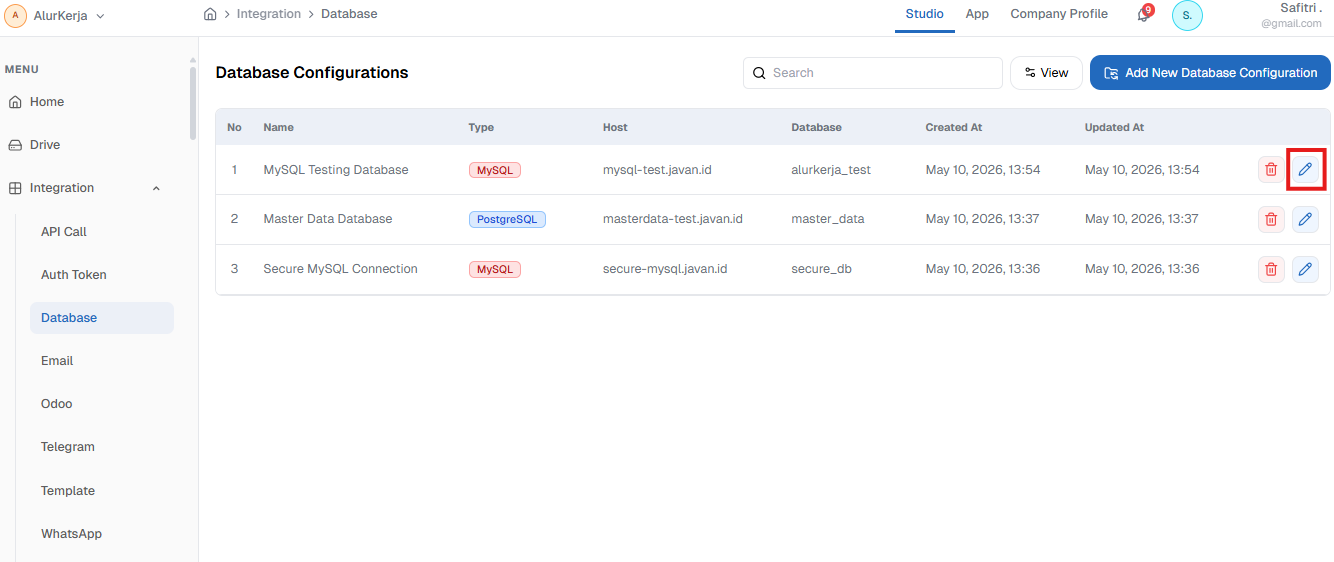
Task: Click the alurkerja_test database cell
Action: coord(831,170)
